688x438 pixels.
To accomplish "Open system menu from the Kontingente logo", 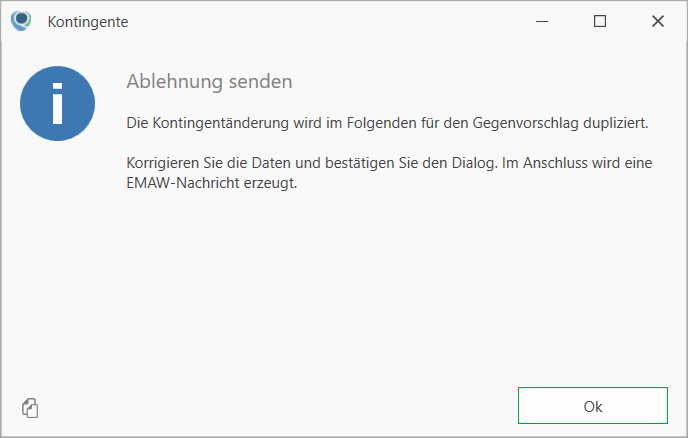I will (x=21, y=21).
